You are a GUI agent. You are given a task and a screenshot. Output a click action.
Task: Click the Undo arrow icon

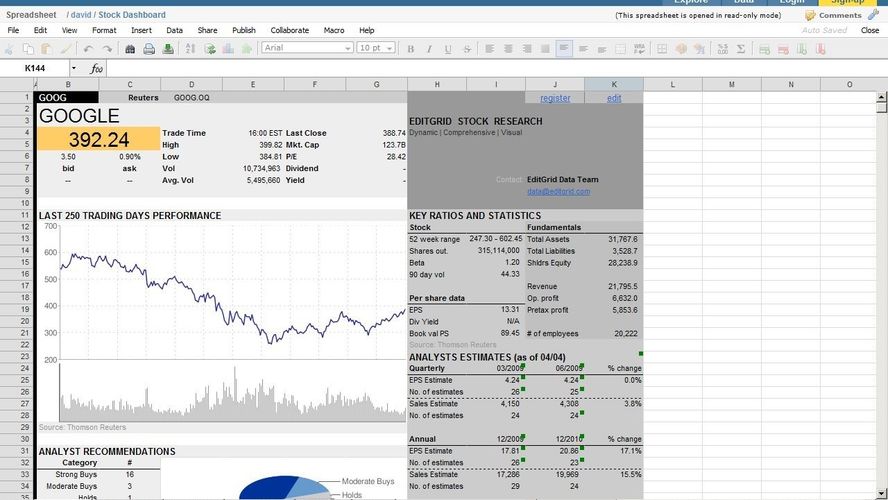pos(88,49)
